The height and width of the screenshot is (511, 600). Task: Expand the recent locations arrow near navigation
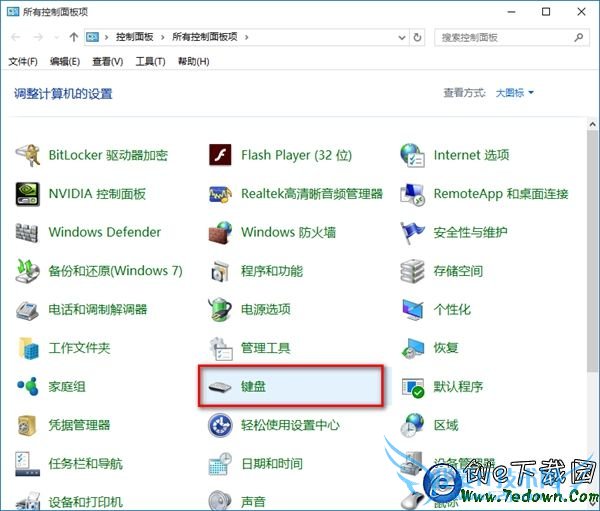[57, 38]
